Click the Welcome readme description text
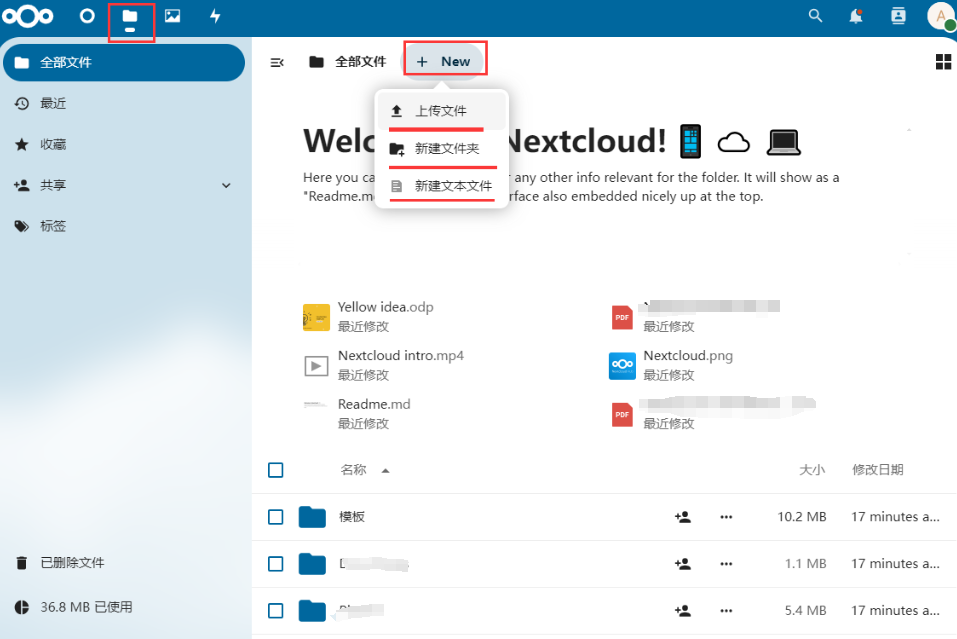The width and height of the screenshot is (957, 639). pyautogui.click(x=571, y=187)
